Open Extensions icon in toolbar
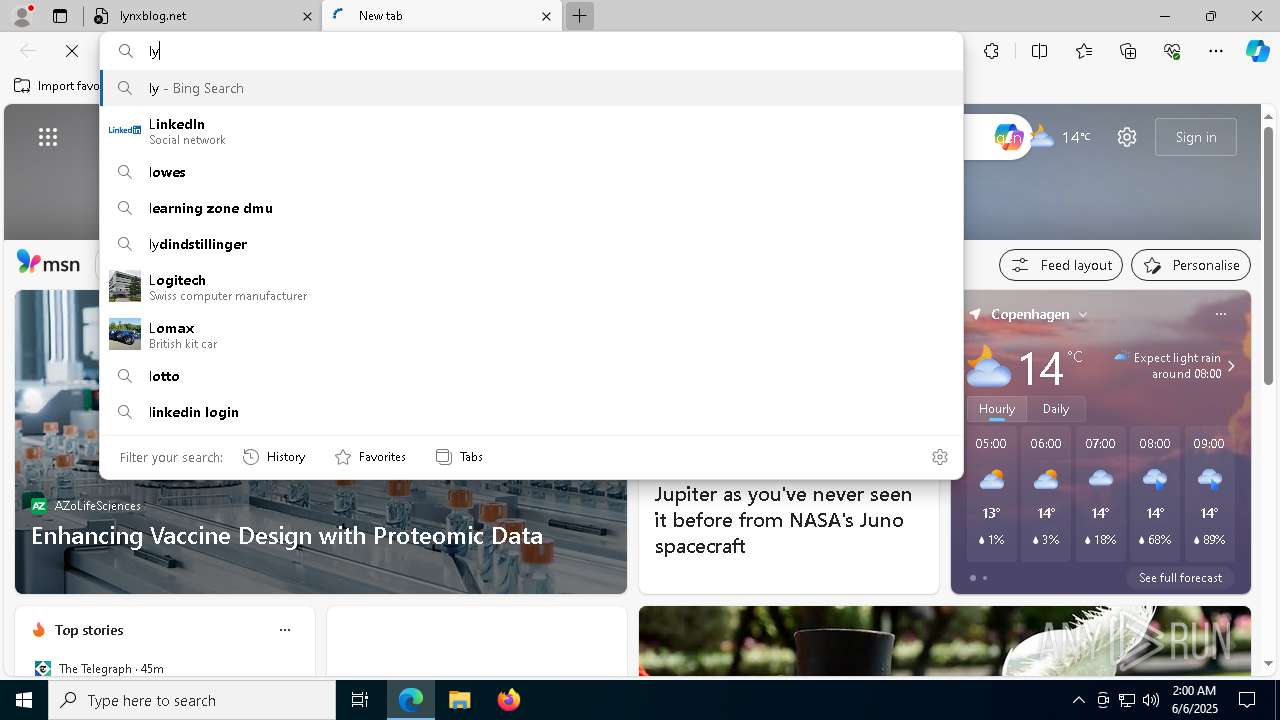1280x720 pixels. [x=991, y=51]
